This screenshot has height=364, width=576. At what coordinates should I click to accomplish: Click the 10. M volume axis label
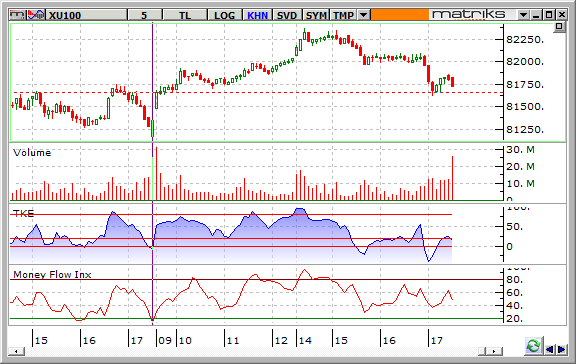tap(521, 184)
